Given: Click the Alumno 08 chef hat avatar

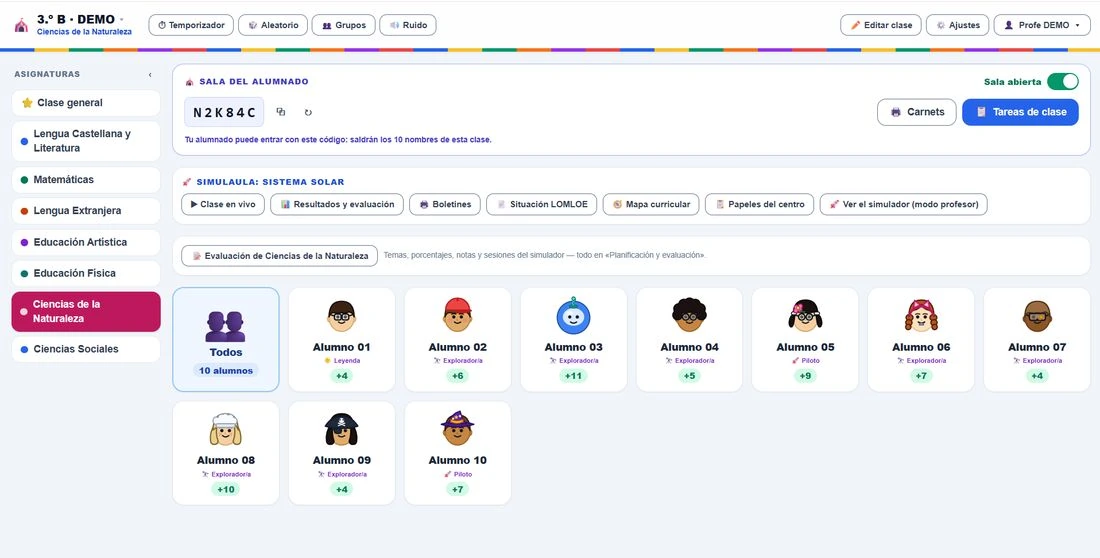Looking at the screenshot, I should point(225,429).
